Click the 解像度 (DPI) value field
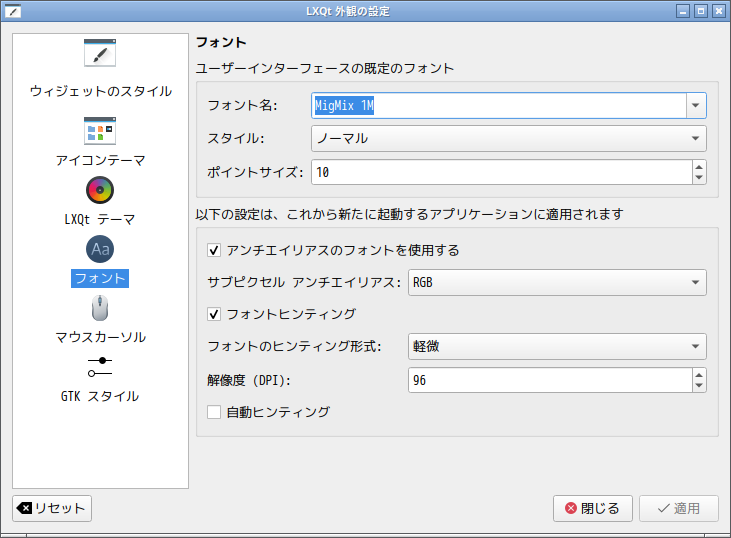Viewport: 731px width, 538px height. (550, 380)
